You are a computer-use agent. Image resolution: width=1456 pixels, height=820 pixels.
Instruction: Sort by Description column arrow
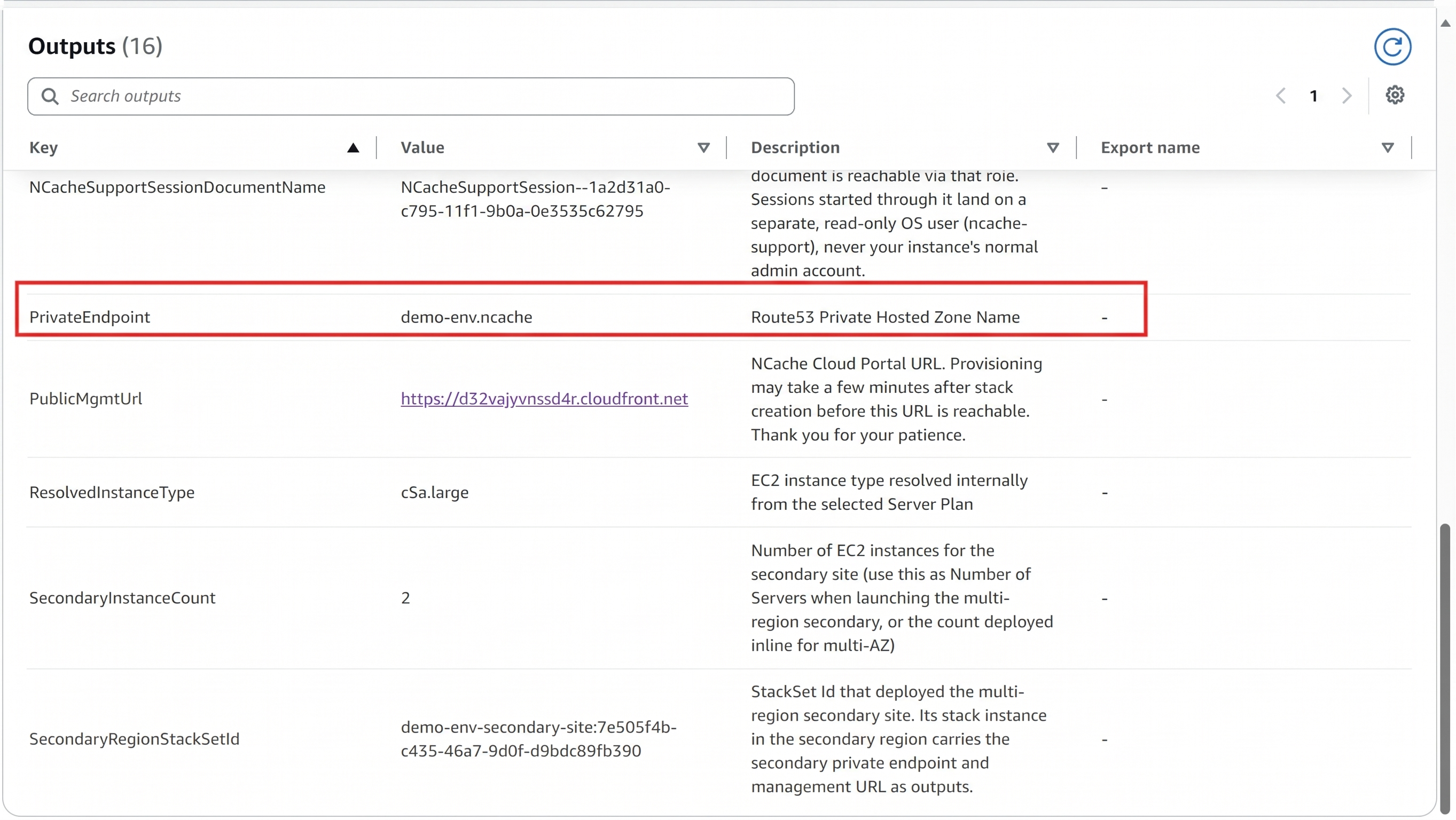coord(1052,147)
